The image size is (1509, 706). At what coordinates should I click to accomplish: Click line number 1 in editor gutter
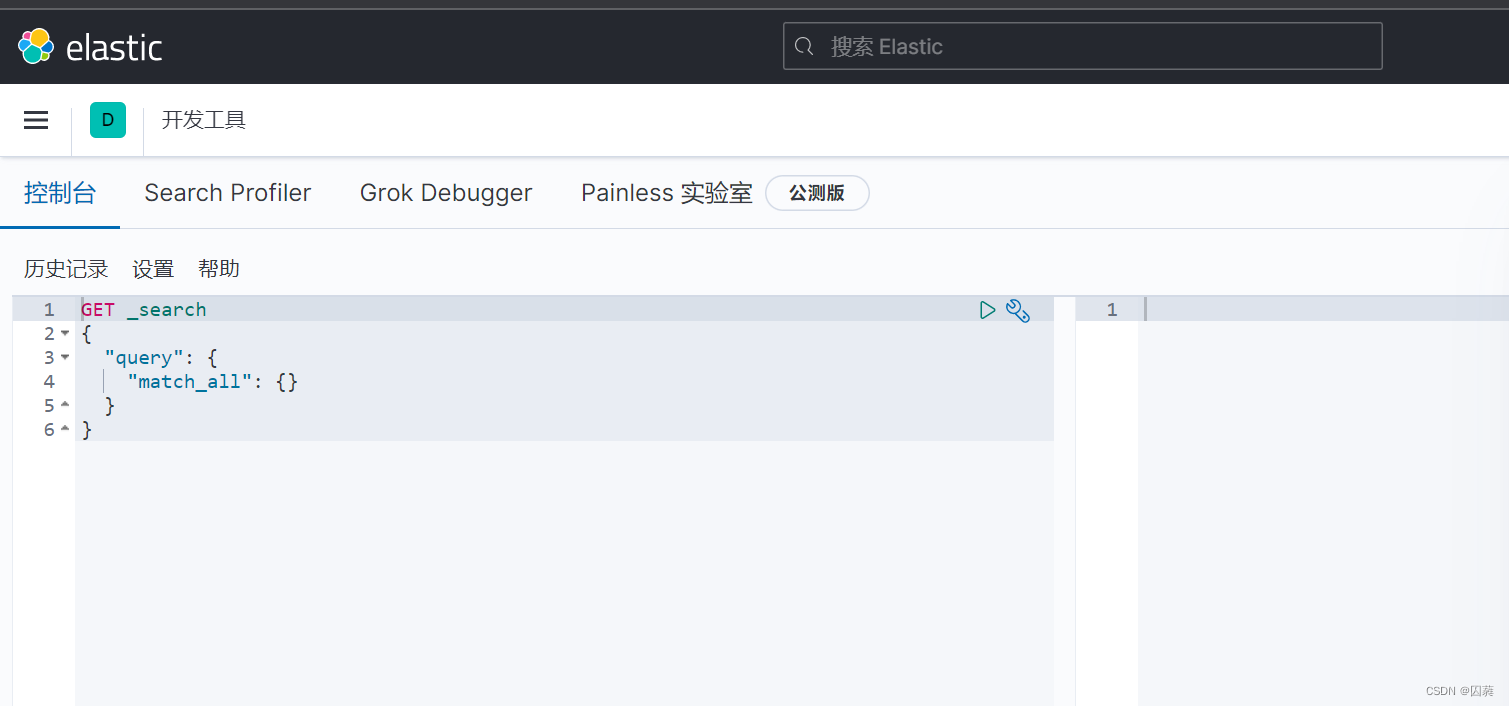[49, 309]
